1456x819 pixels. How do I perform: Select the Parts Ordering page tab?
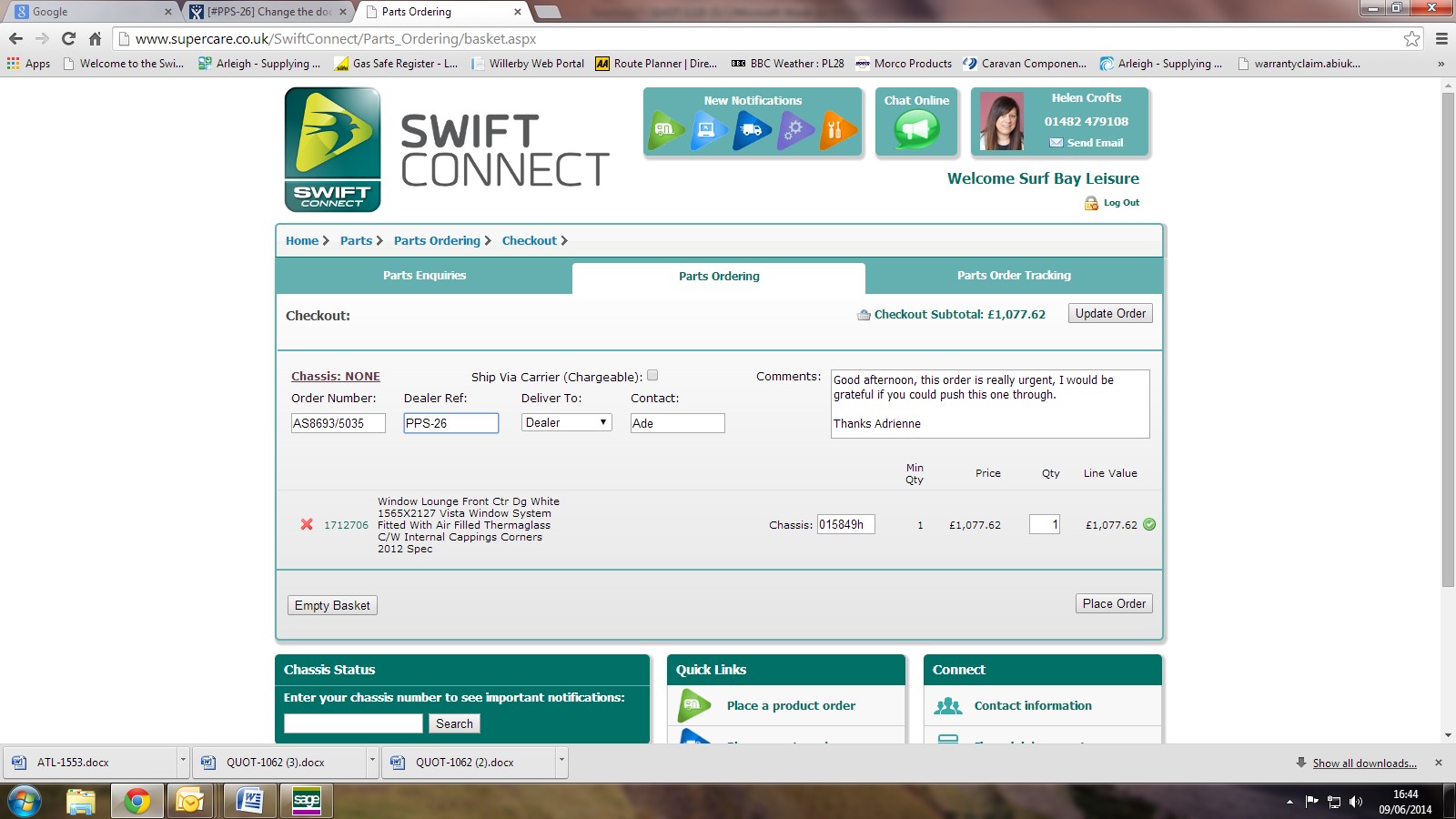pyautogui.click(x=719, y=277)
